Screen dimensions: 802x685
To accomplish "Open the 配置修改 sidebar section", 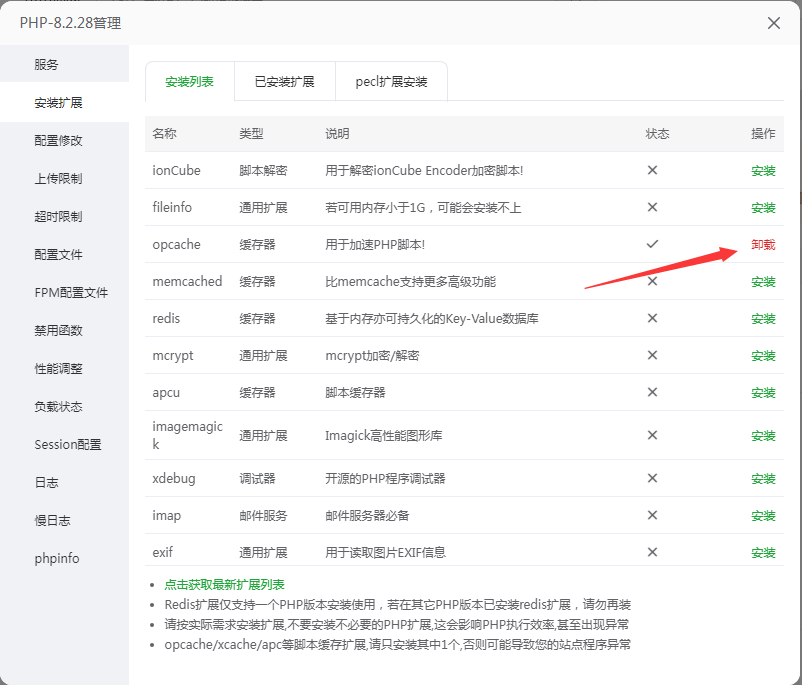I will pyautogui.click(x=58, y=141).
